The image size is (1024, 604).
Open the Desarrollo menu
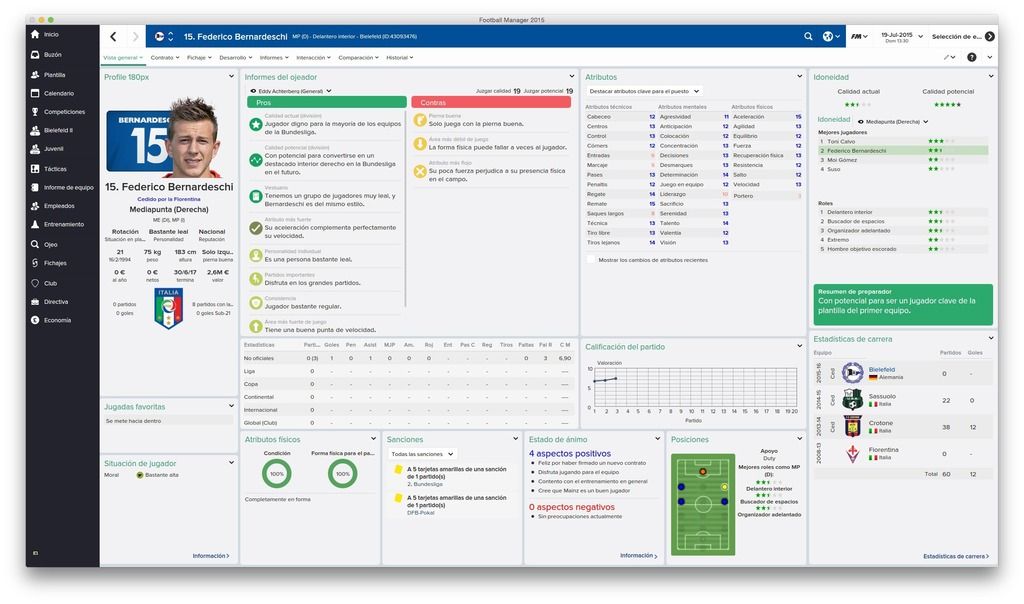click(235, 57)
